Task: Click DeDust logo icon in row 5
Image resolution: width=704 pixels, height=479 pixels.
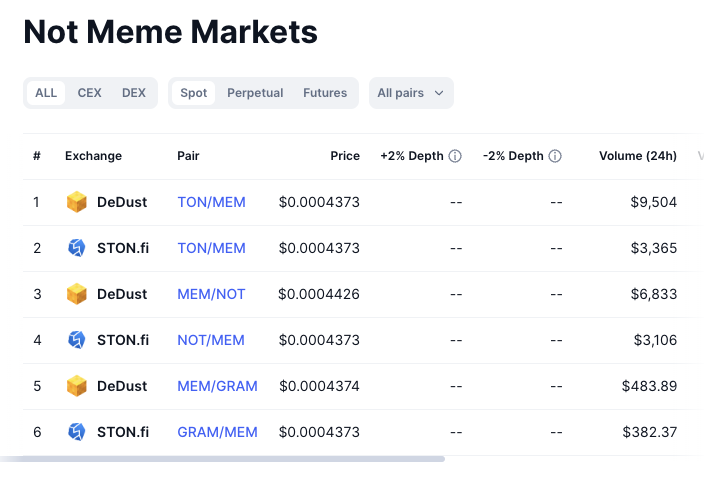Action: coord(77,386)
